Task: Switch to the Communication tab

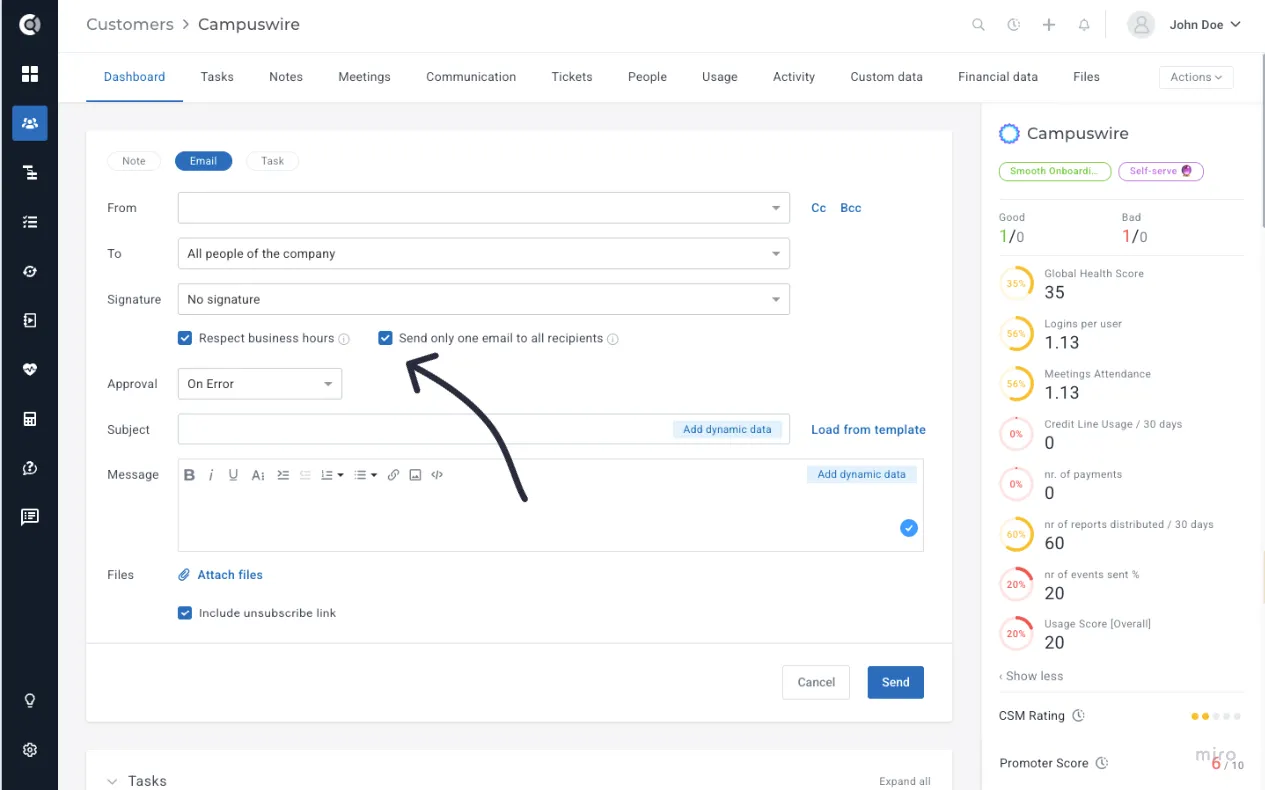Action: click(x=471, y=77)
